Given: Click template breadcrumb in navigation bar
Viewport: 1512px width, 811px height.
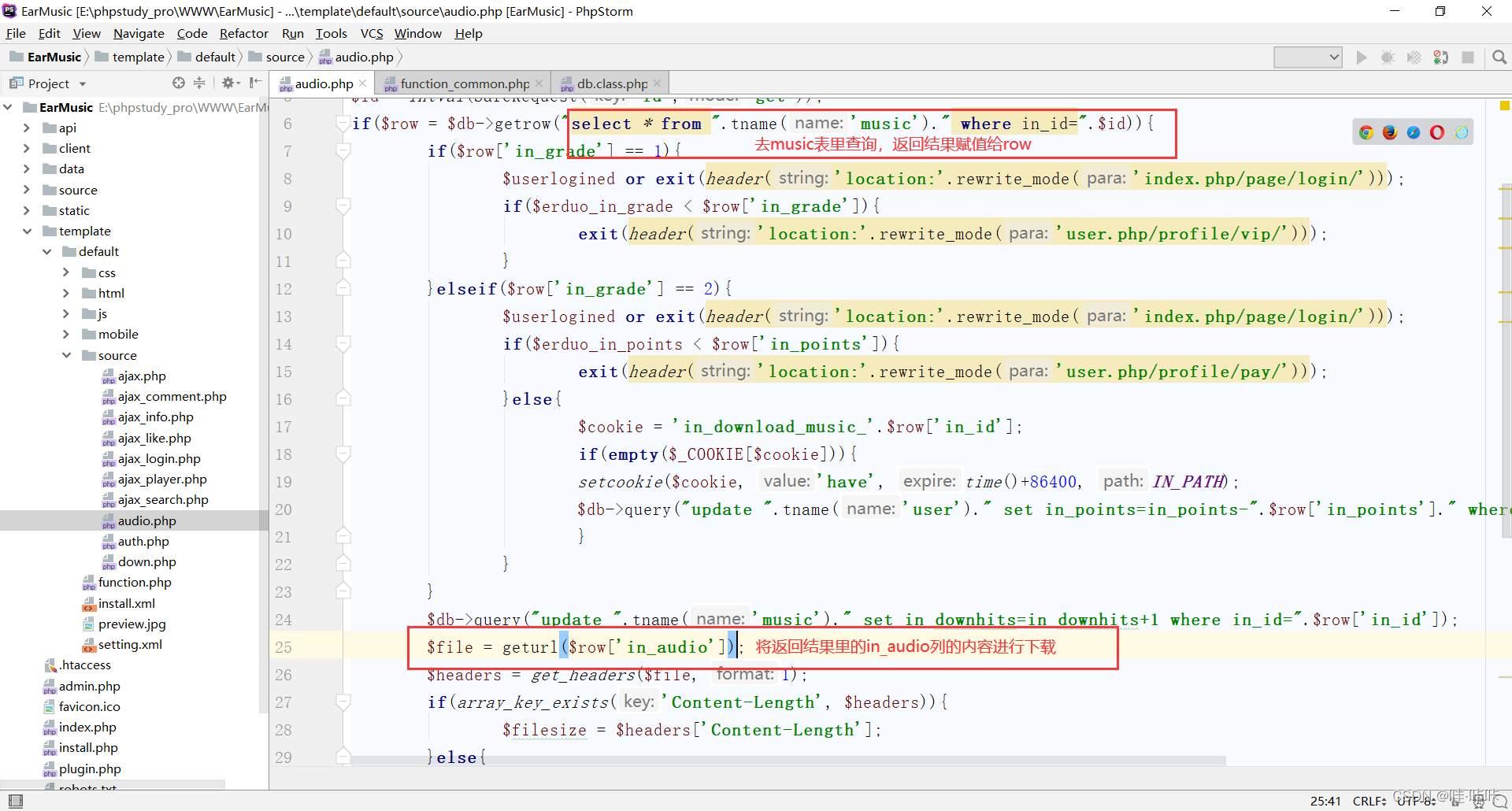Looking at the screenshot, I should coord(130,57).
